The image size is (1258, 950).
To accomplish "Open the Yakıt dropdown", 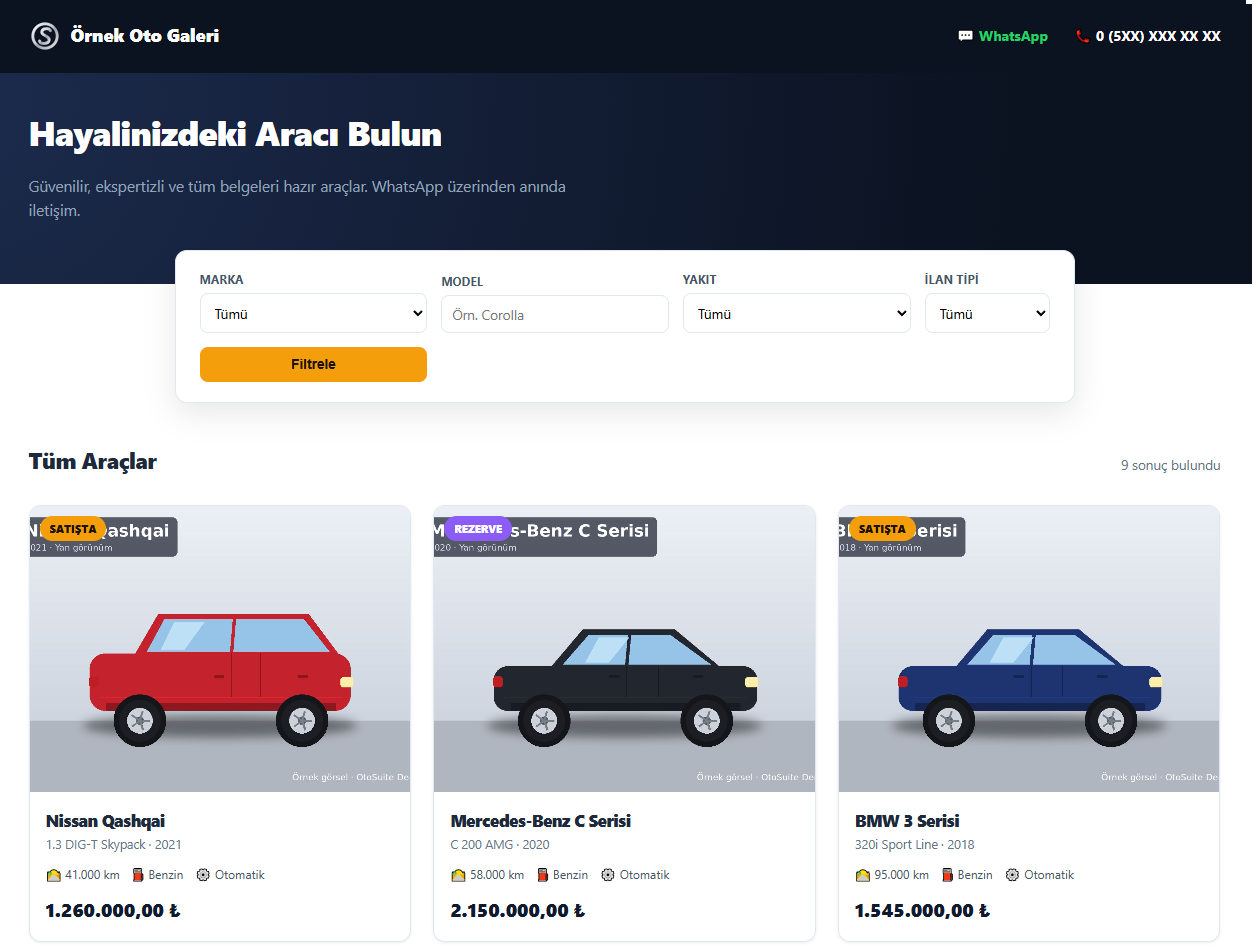I will [796, 313].
